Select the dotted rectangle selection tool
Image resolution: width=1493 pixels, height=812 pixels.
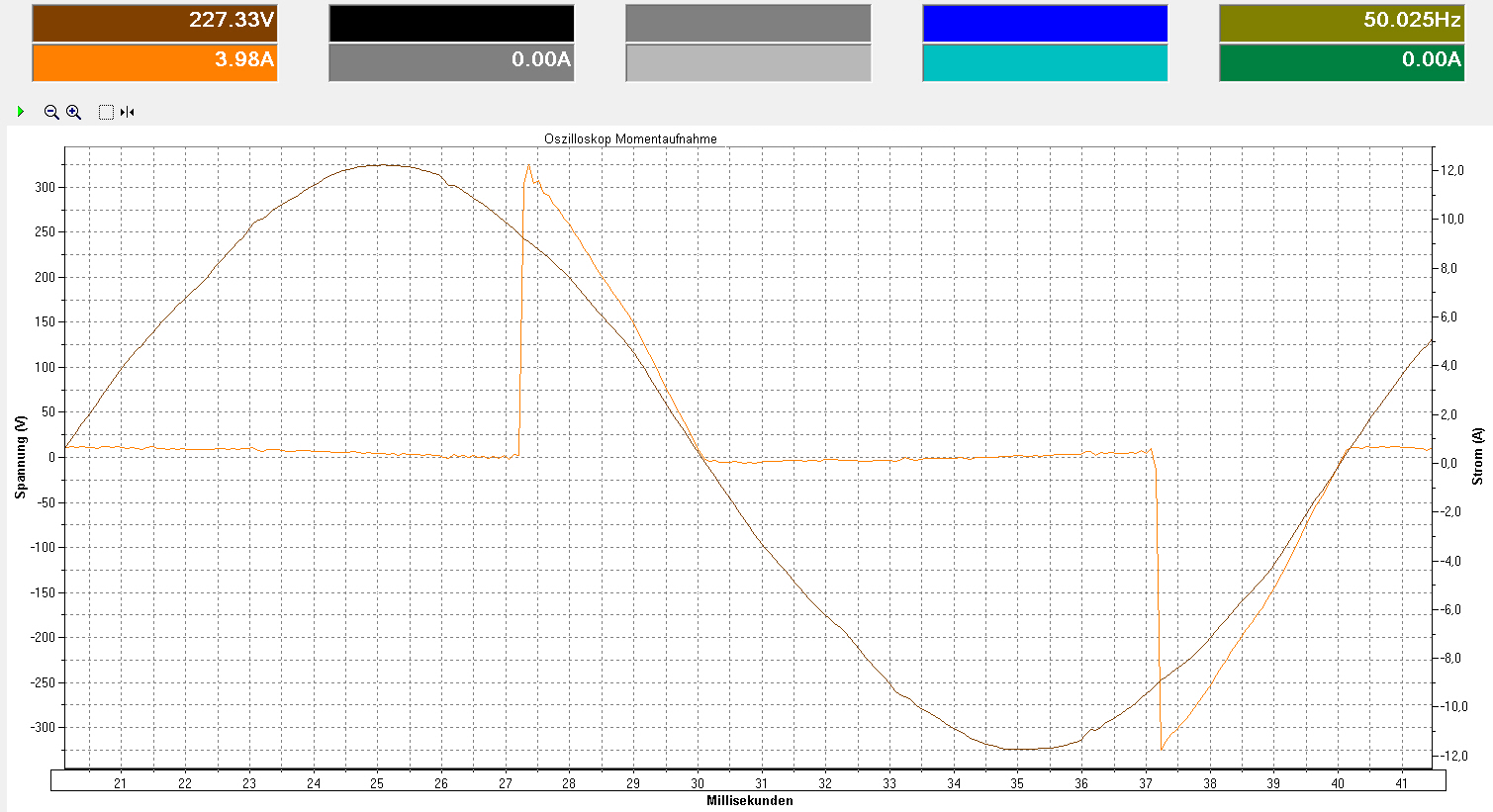(x=106, y=112)
